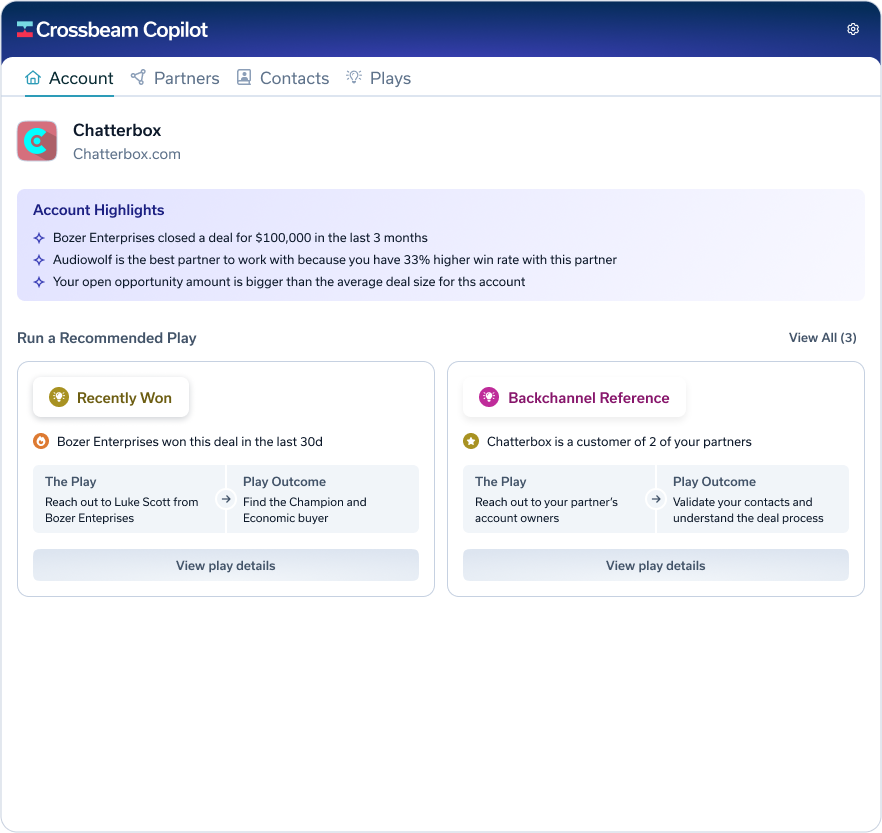This screenshot has height=833, width=882.
Task: Open the Partners tab
Action: (175, 78)
